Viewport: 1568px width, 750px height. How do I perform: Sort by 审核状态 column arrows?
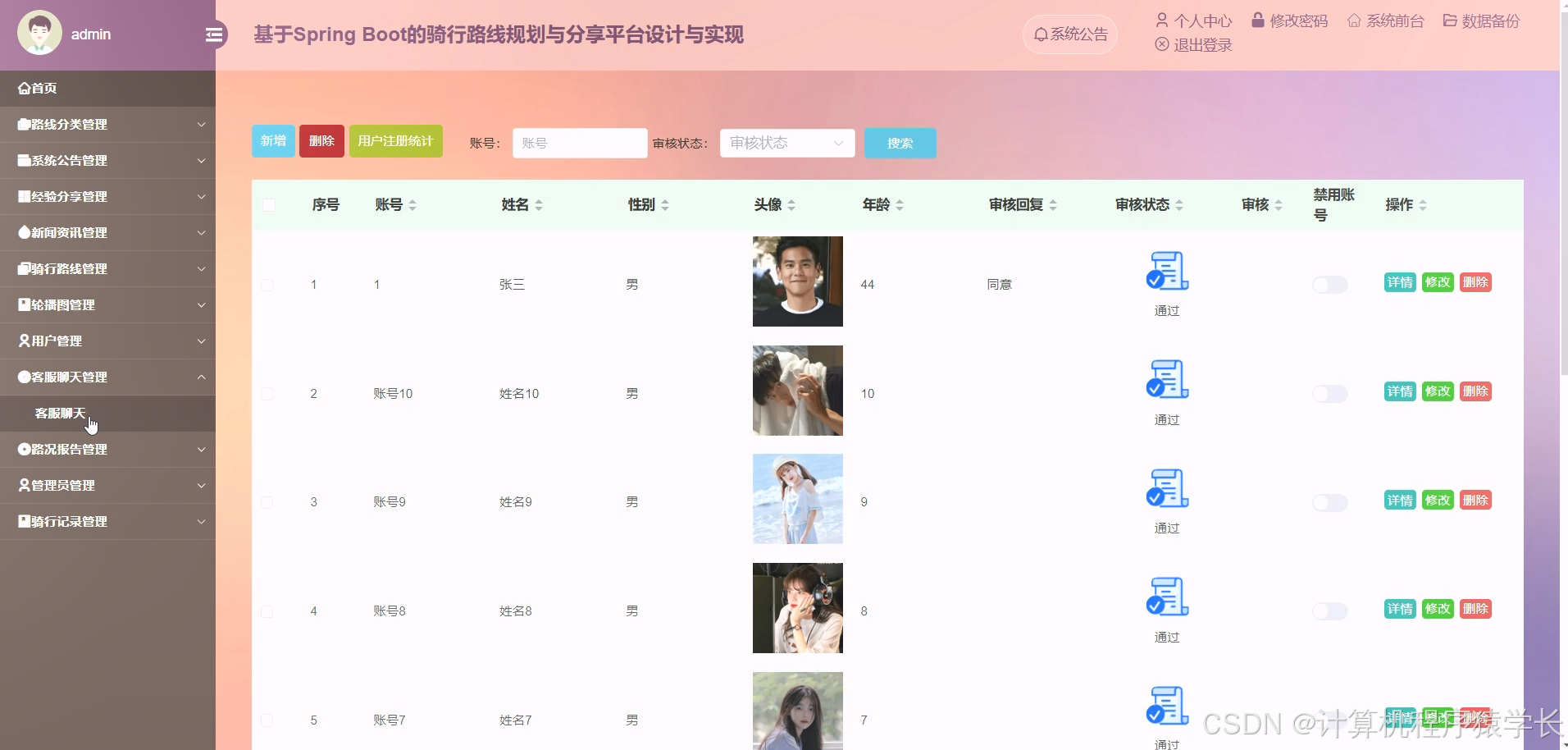pyautogui.click(x=1179, y=205)
